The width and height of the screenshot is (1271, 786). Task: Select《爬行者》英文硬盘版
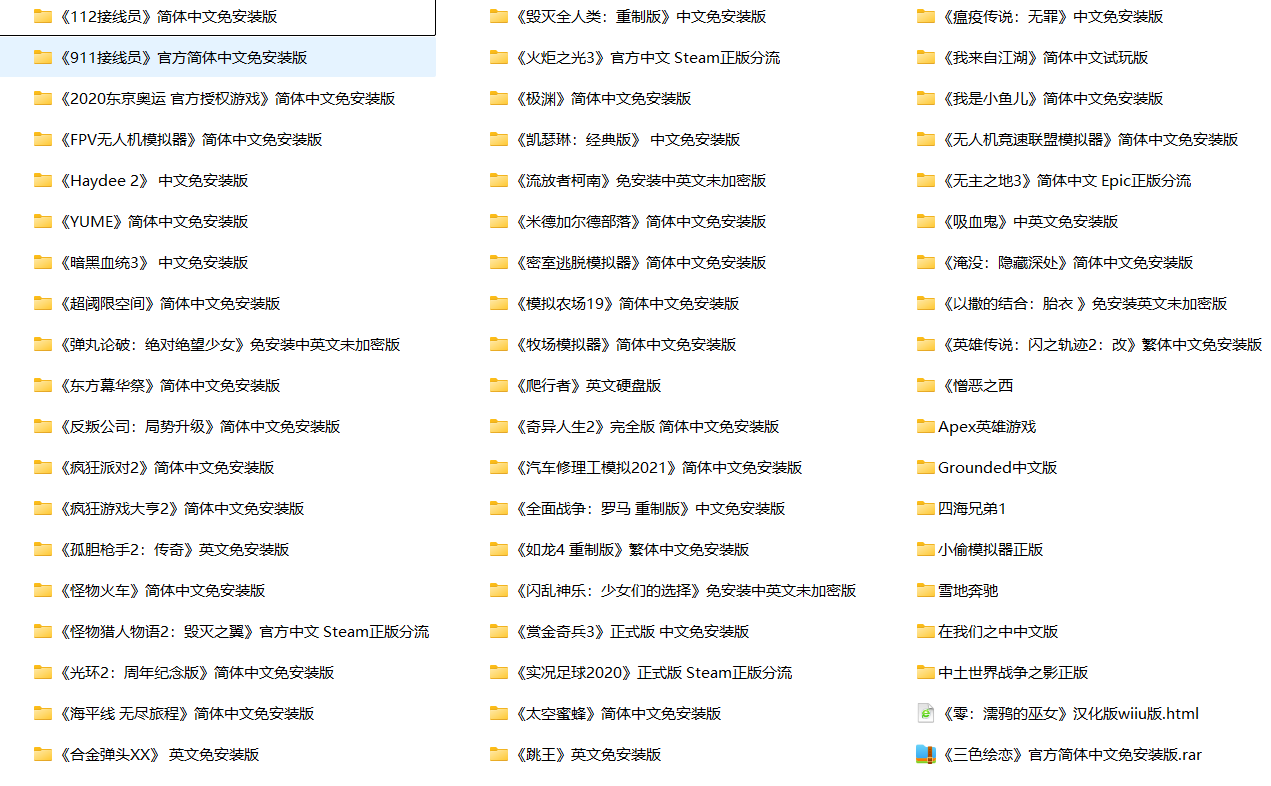click(x=588, y=385)
